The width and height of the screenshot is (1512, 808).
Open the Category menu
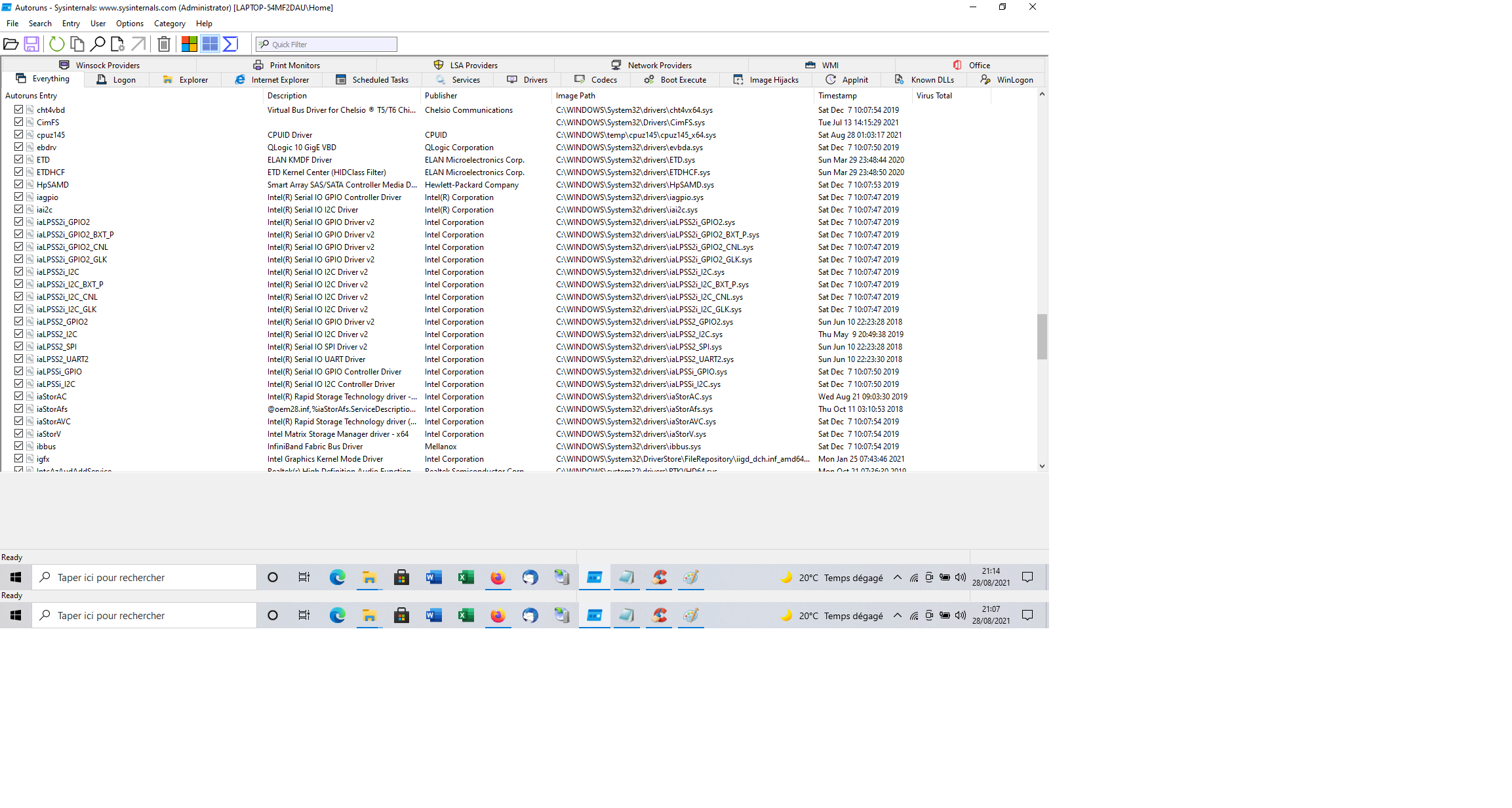pyautogui.click(x=170, y=24)
